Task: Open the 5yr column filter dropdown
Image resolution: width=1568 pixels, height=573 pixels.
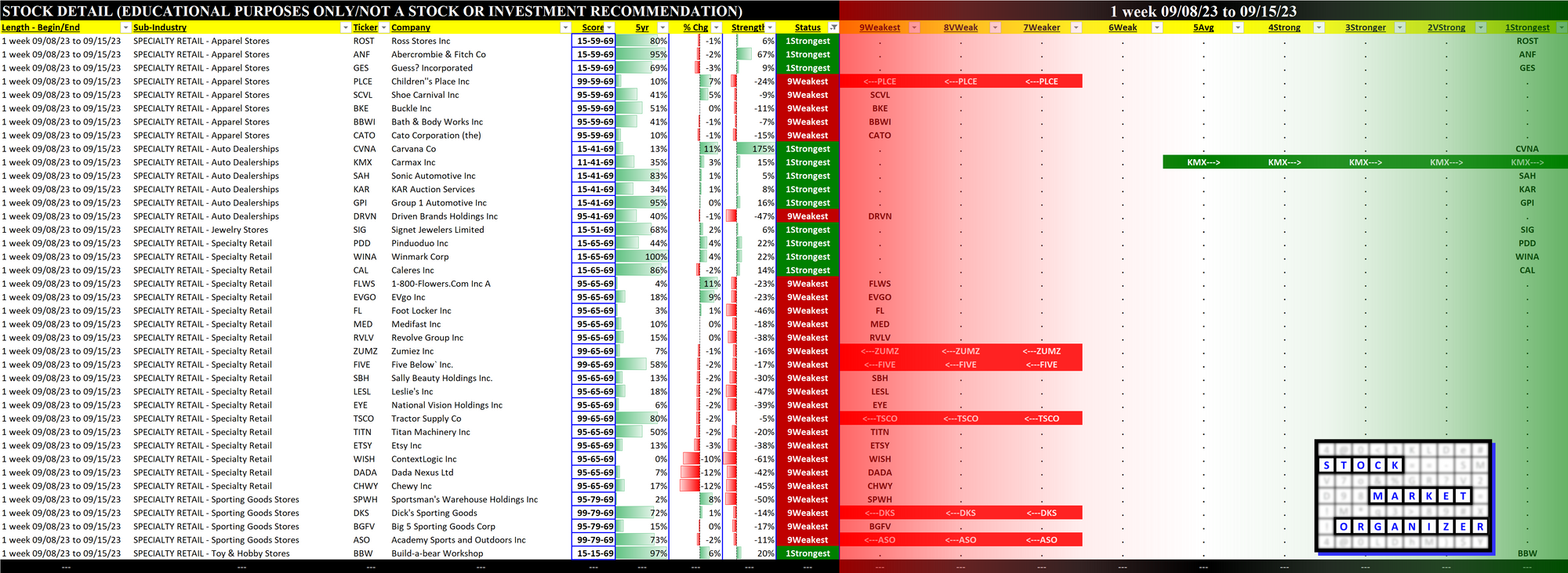Action: [x=662, y=27]
